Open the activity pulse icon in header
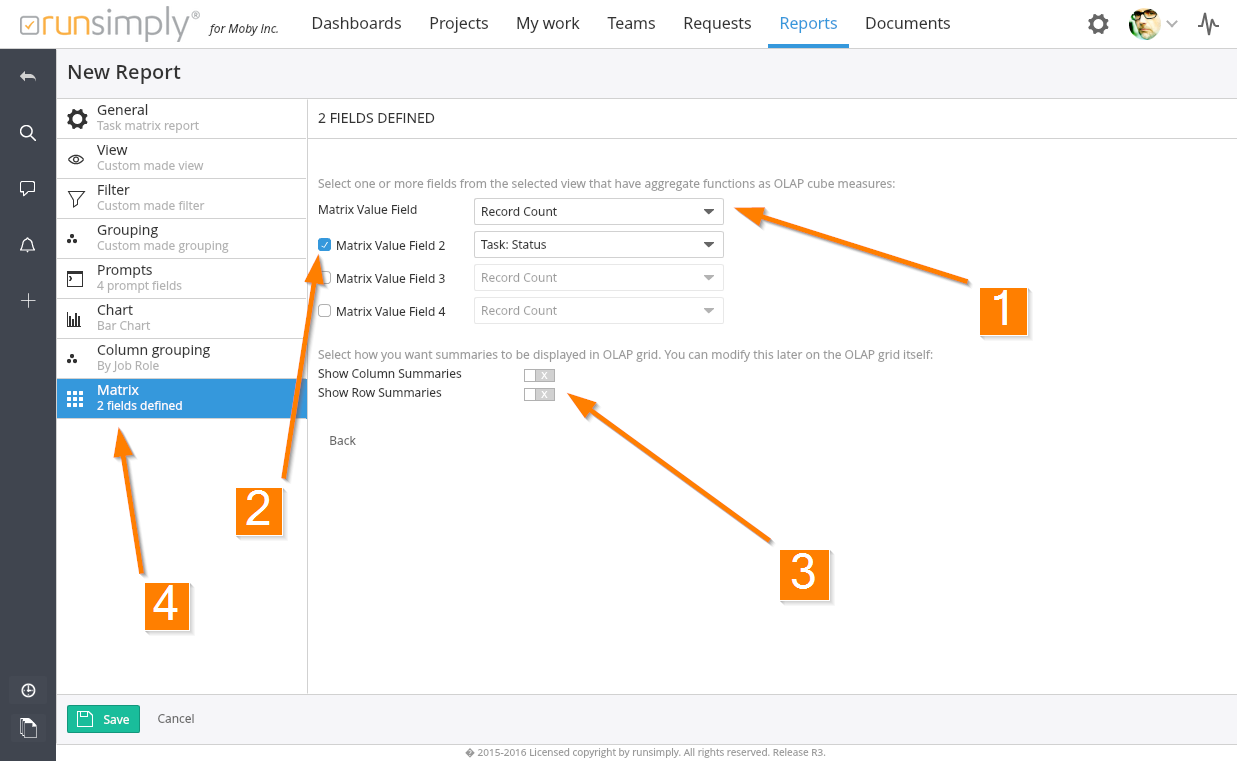Viewport: 1237px width, 761px height. click(1208, 24)
